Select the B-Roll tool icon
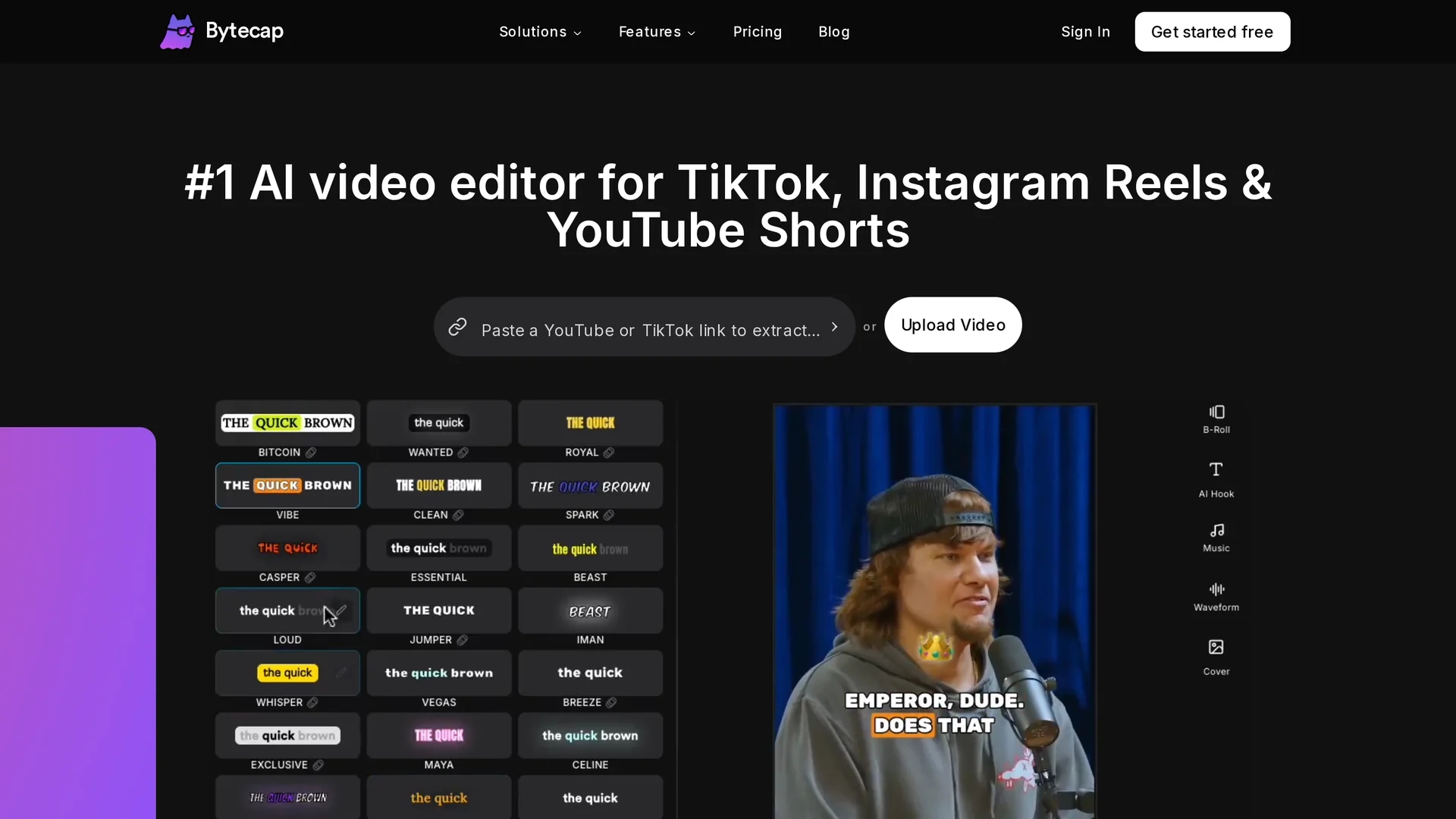This screenshot has height=819, width=1456. [x=1216, y=412]
